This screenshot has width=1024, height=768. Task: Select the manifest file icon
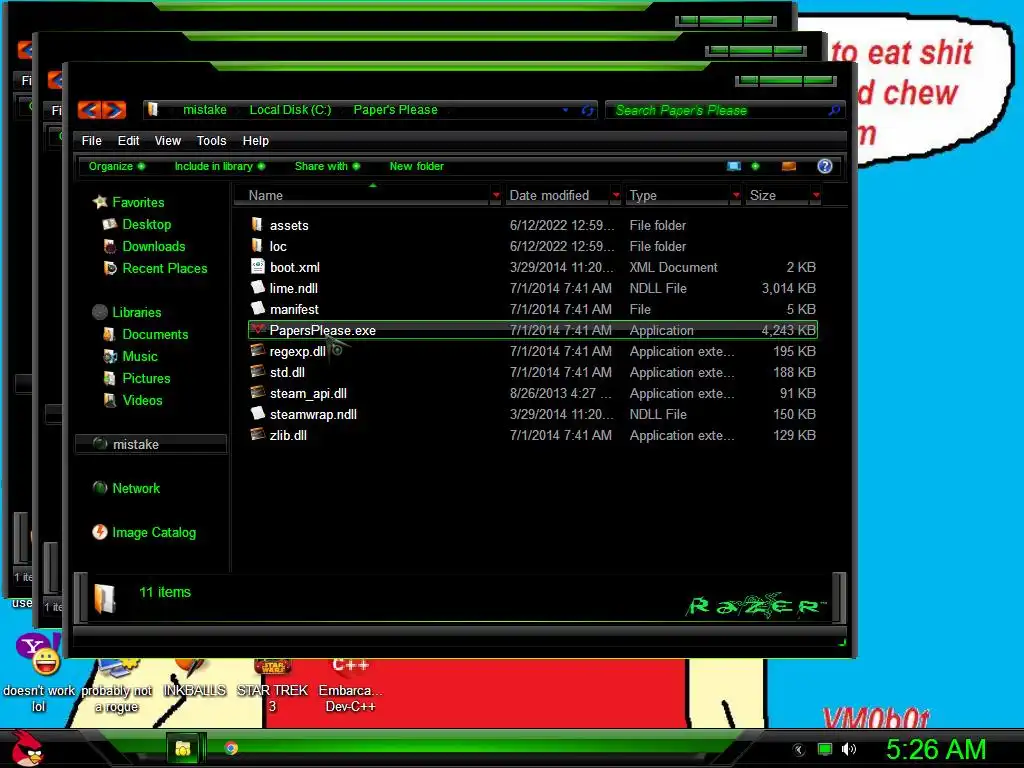[258, 308]
